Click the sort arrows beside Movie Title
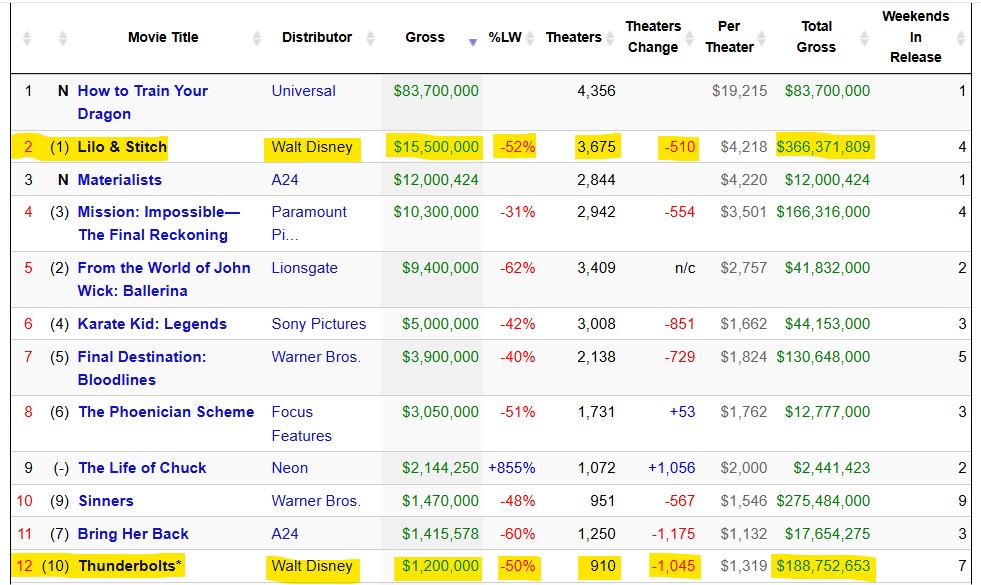The image size is (981, 585). coord(257,38)
